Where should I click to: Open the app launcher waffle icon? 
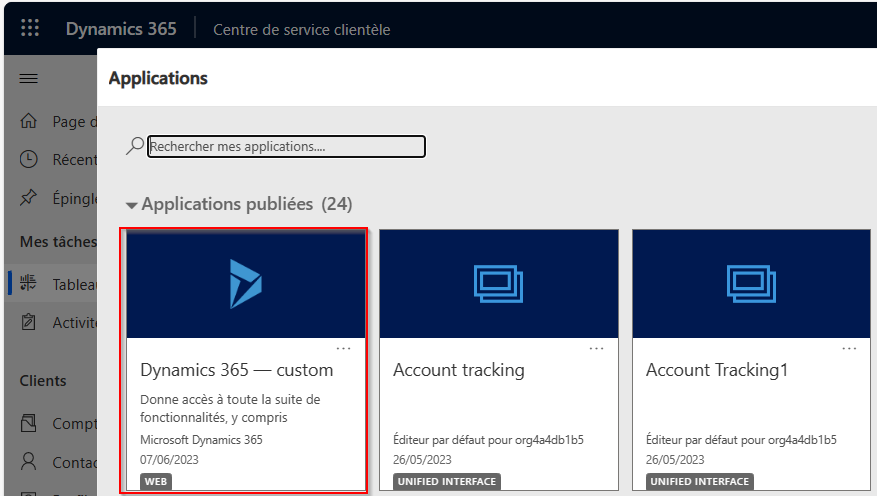click(30, 28)
